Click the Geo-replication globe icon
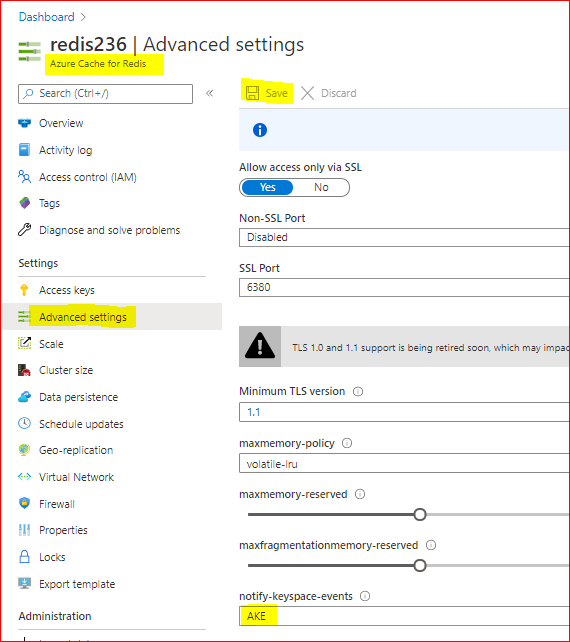The image size is (570, 642). tap(24, 450)
